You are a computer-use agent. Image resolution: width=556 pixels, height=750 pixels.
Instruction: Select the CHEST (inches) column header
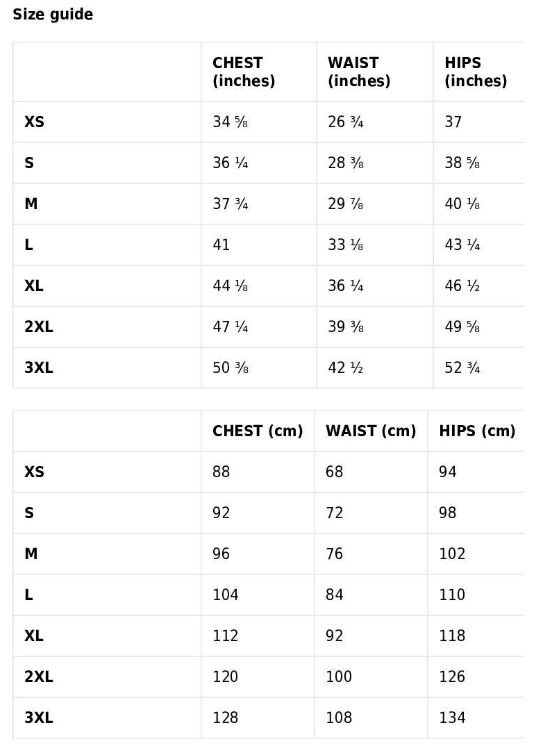coord(244,72)
